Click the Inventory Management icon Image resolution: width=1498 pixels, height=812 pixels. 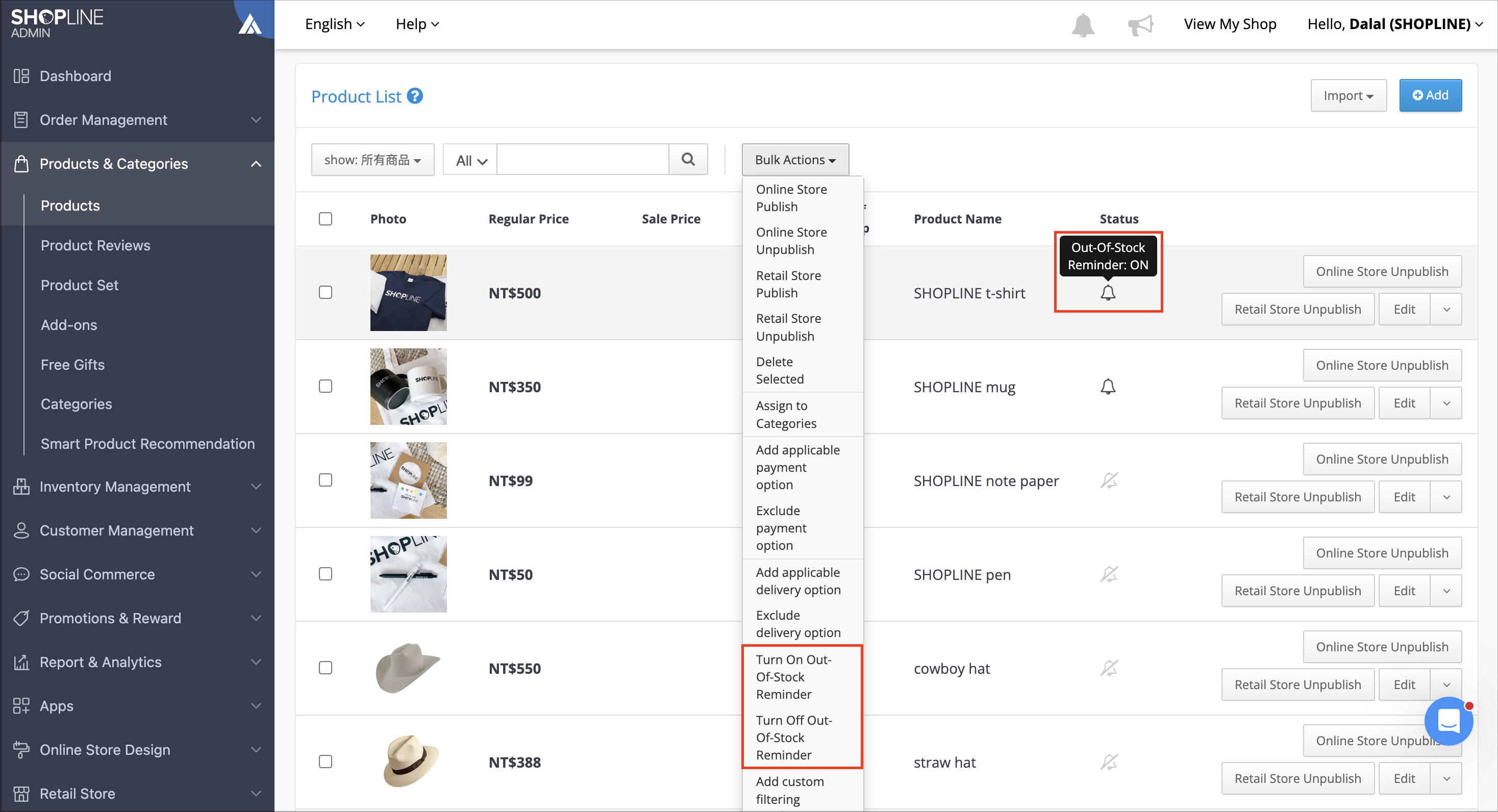(21, 487)
